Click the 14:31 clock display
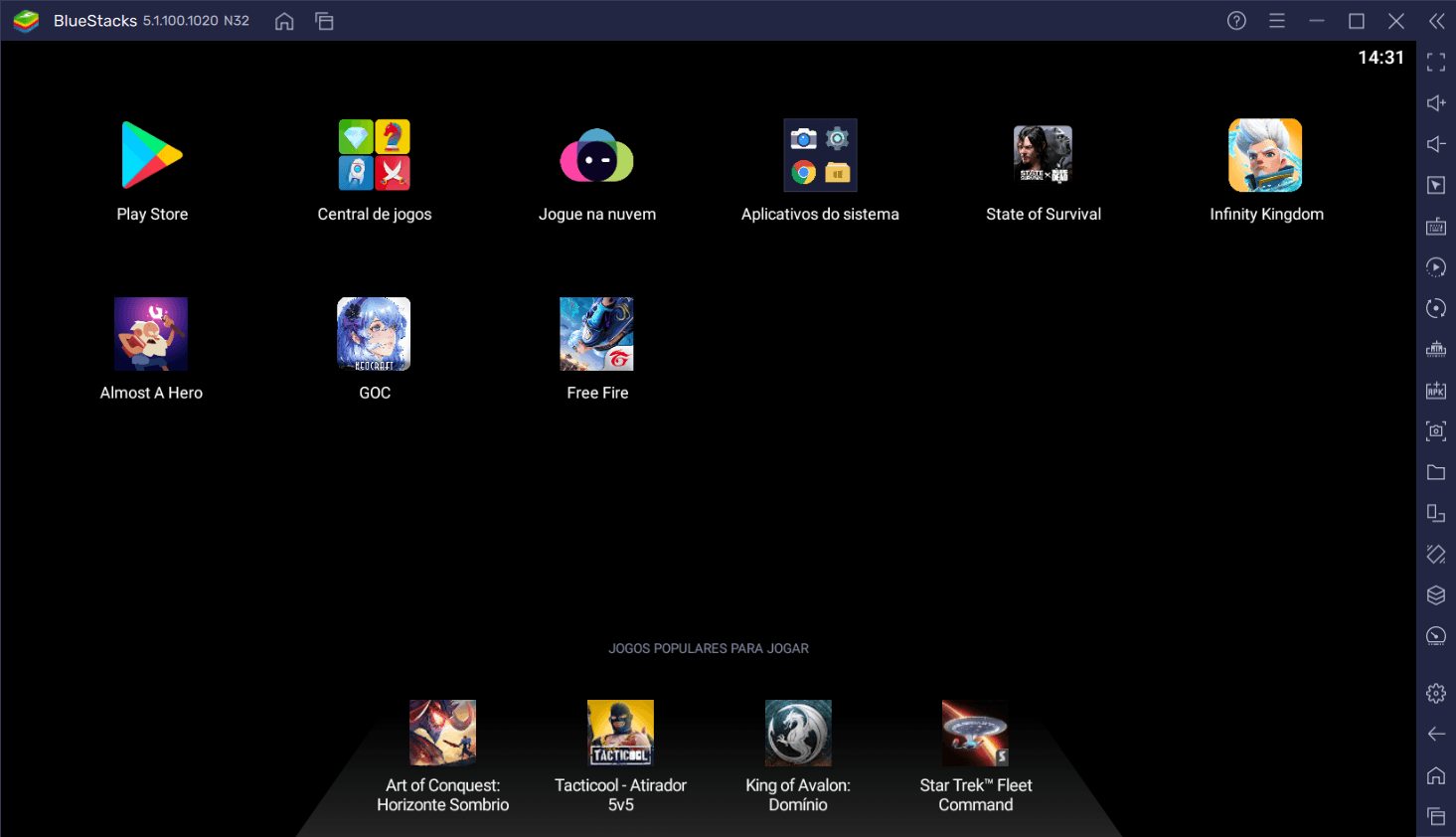This screenshot has width=1456, height=837. point(1380,58)
